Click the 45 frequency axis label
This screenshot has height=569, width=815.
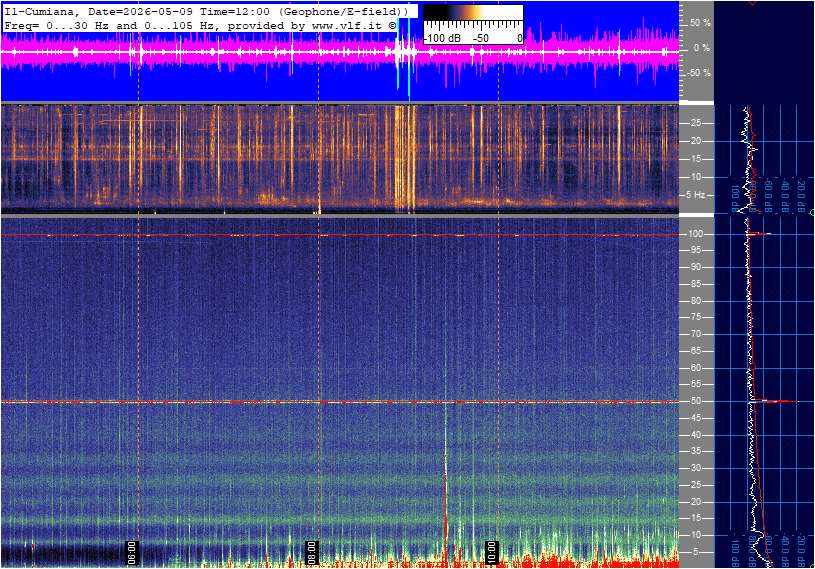(695, 418)
